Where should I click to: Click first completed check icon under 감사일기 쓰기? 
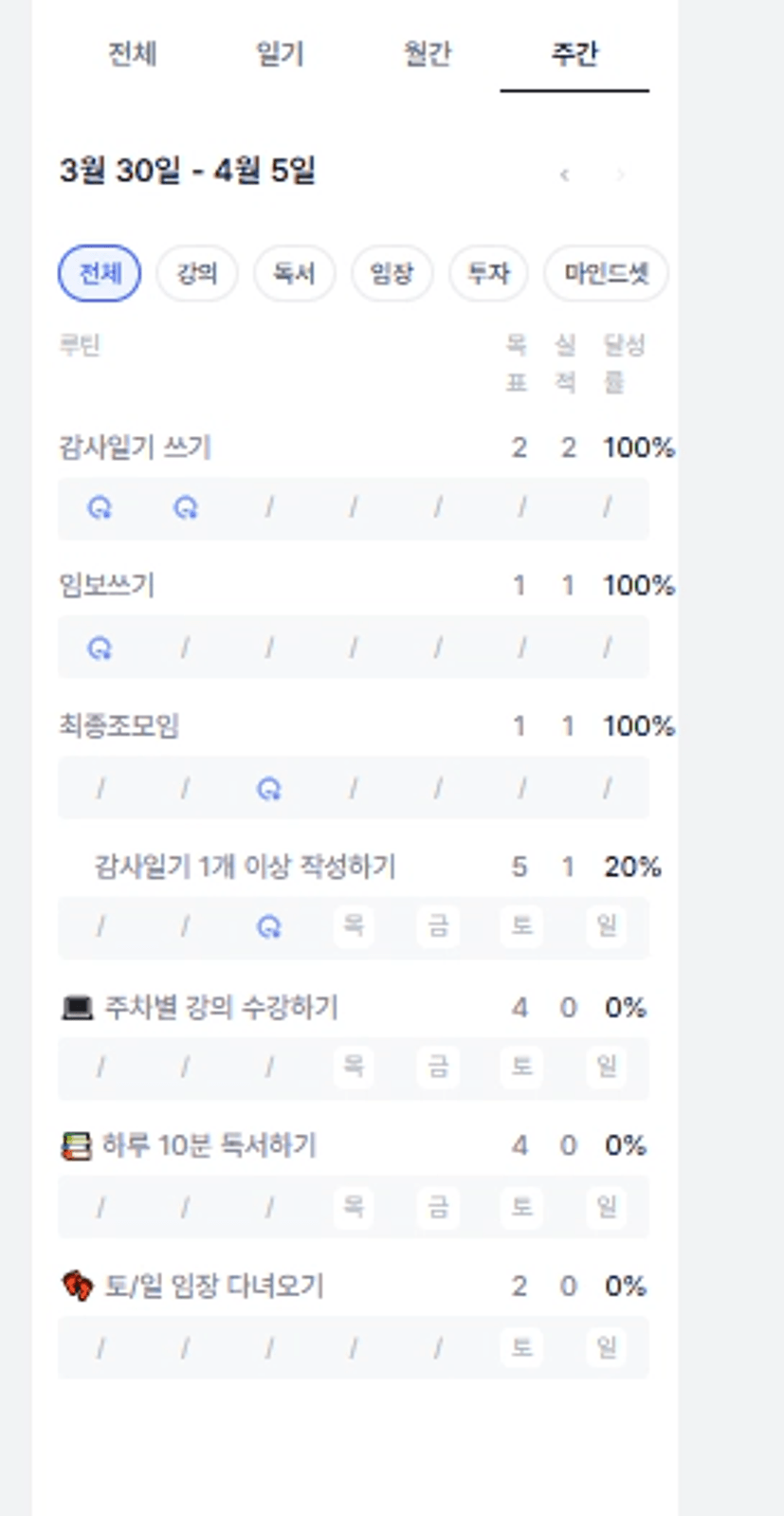(x=100, y=508)
